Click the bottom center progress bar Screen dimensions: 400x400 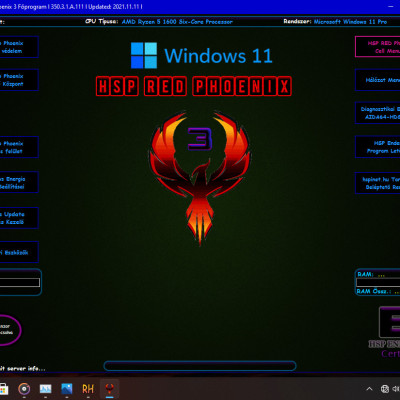click(x=200, y=366)
